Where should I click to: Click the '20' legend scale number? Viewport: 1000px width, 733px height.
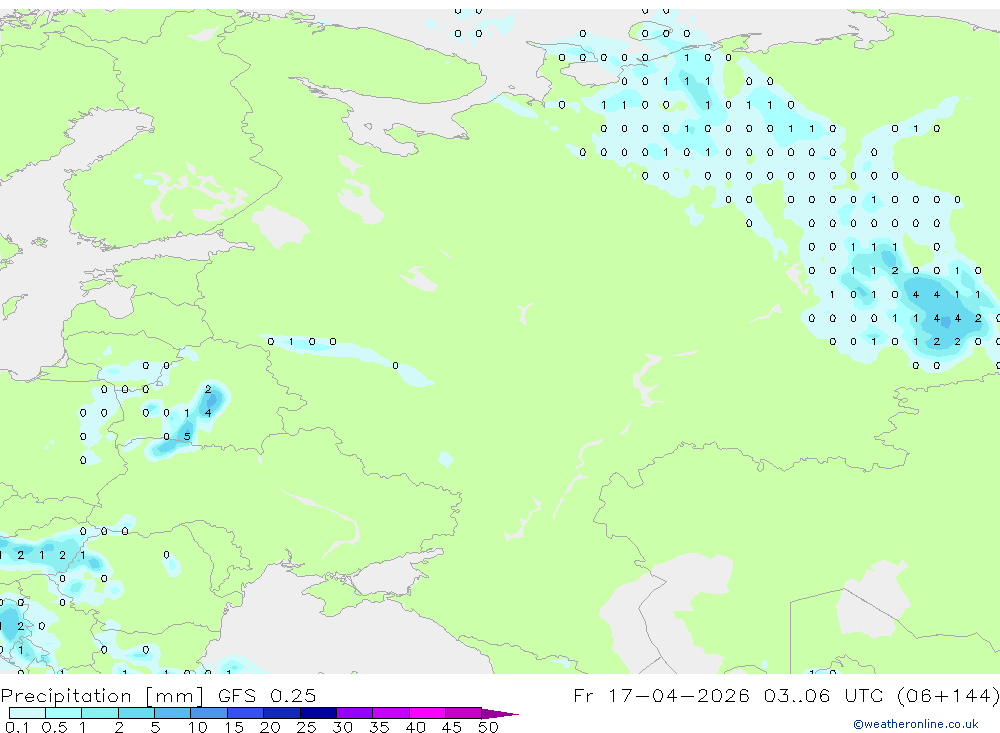270,727
